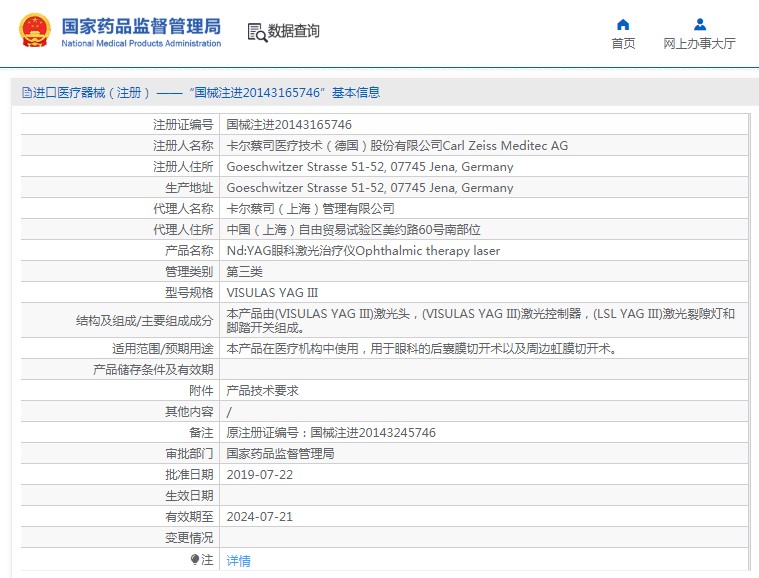Click the 详情 details link

point(239,561)
